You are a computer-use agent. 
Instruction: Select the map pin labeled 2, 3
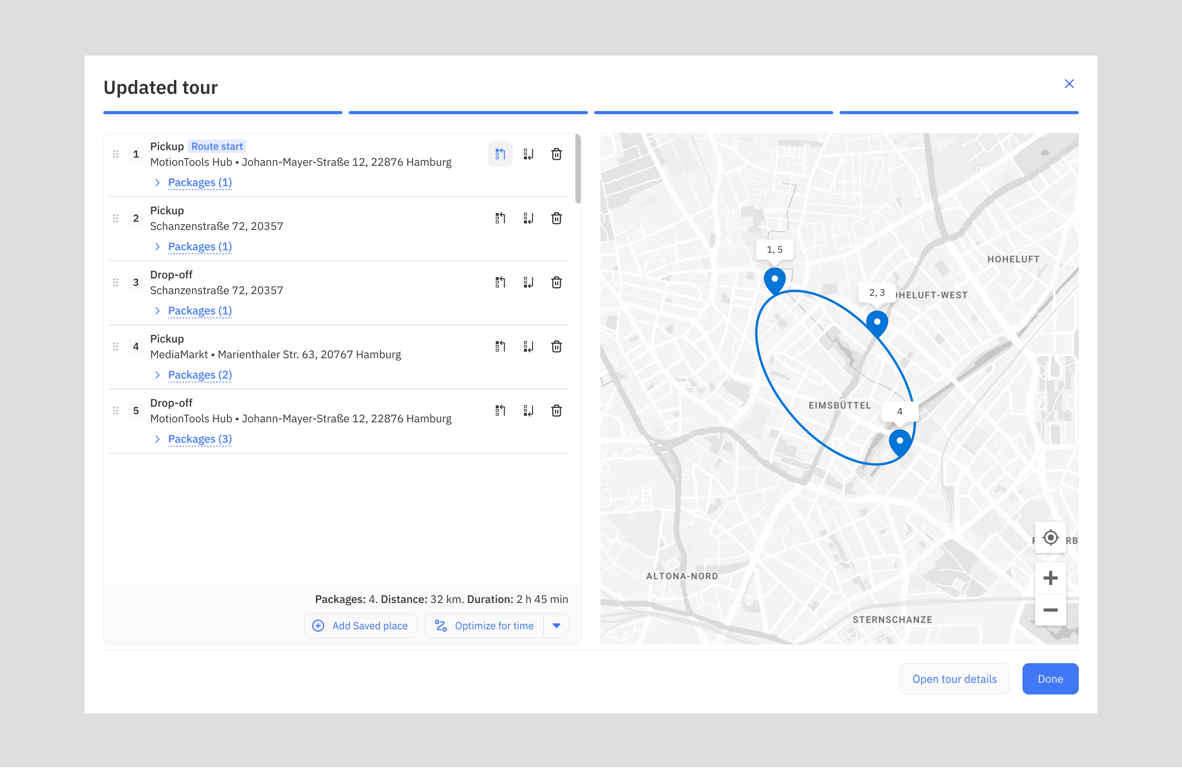click(x=877, y=323)
